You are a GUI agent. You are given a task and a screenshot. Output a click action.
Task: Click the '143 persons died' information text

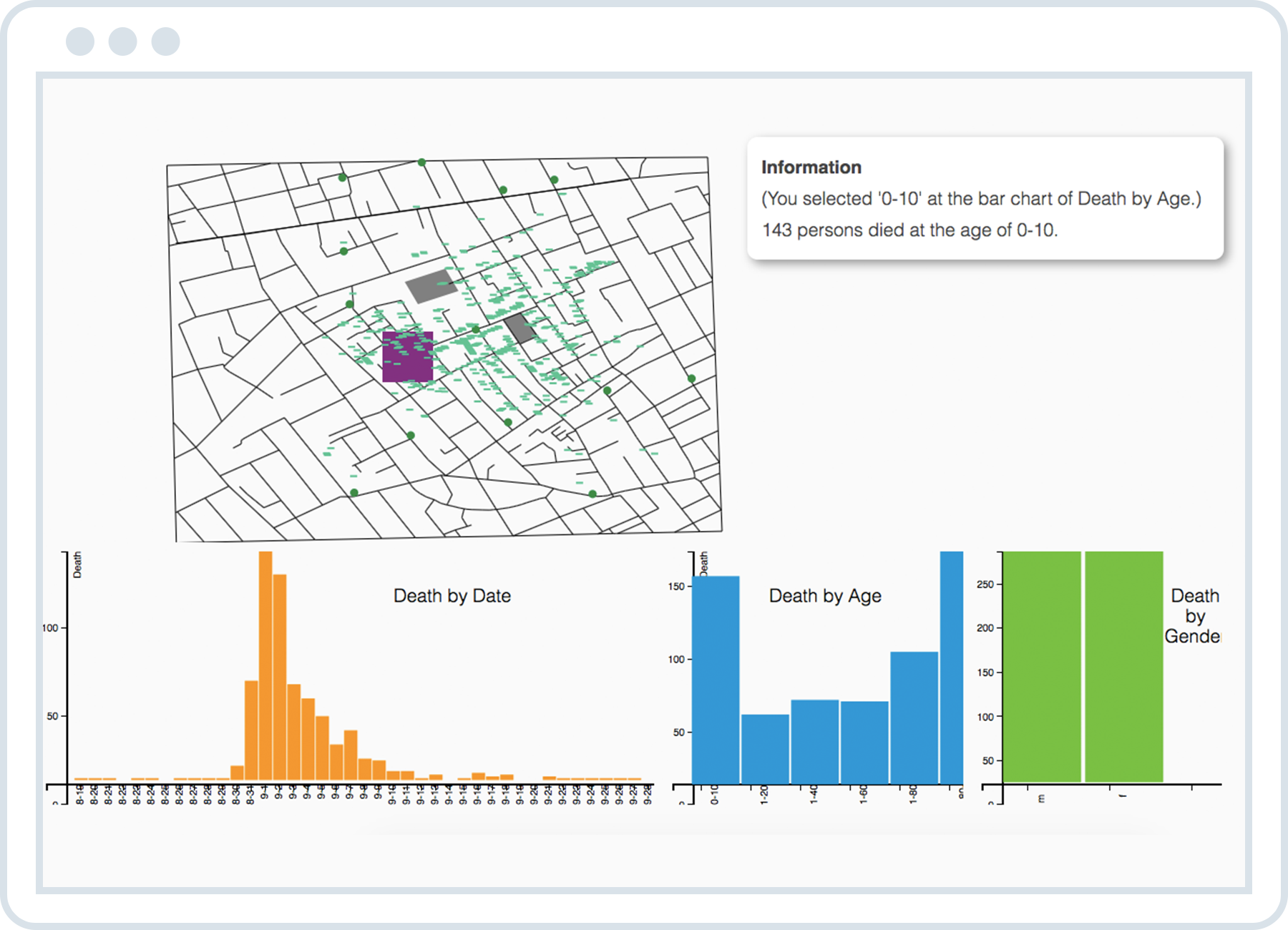[x=909, y=230]
